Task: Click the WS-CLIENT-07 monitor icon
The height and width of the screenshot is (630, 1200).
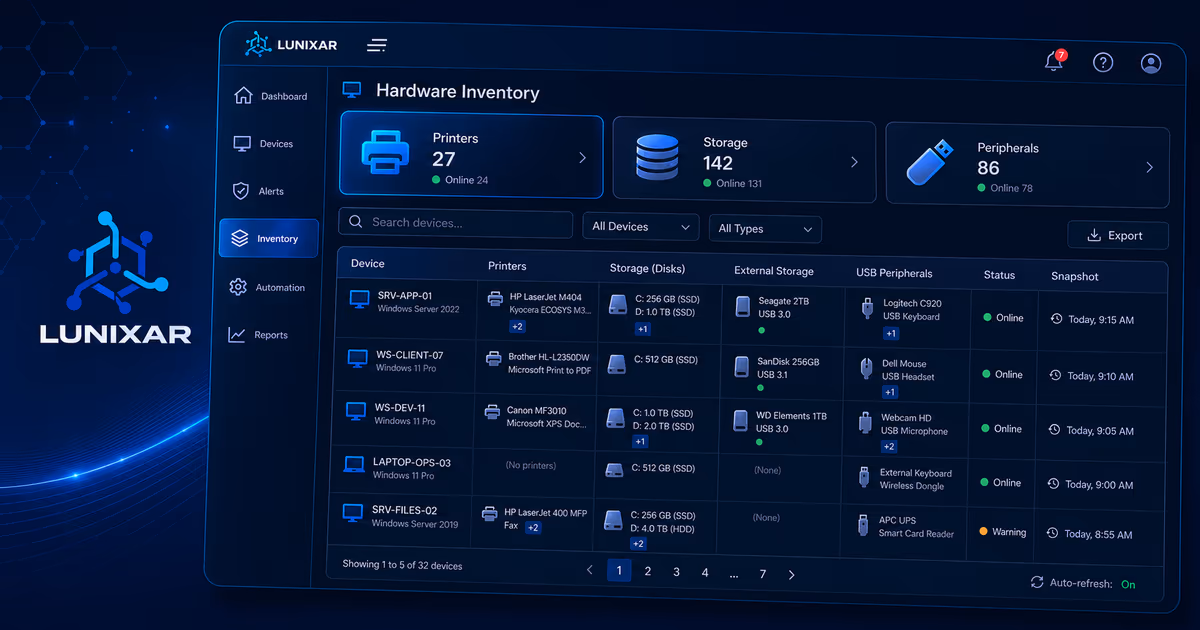Action: tap(358, 358)
